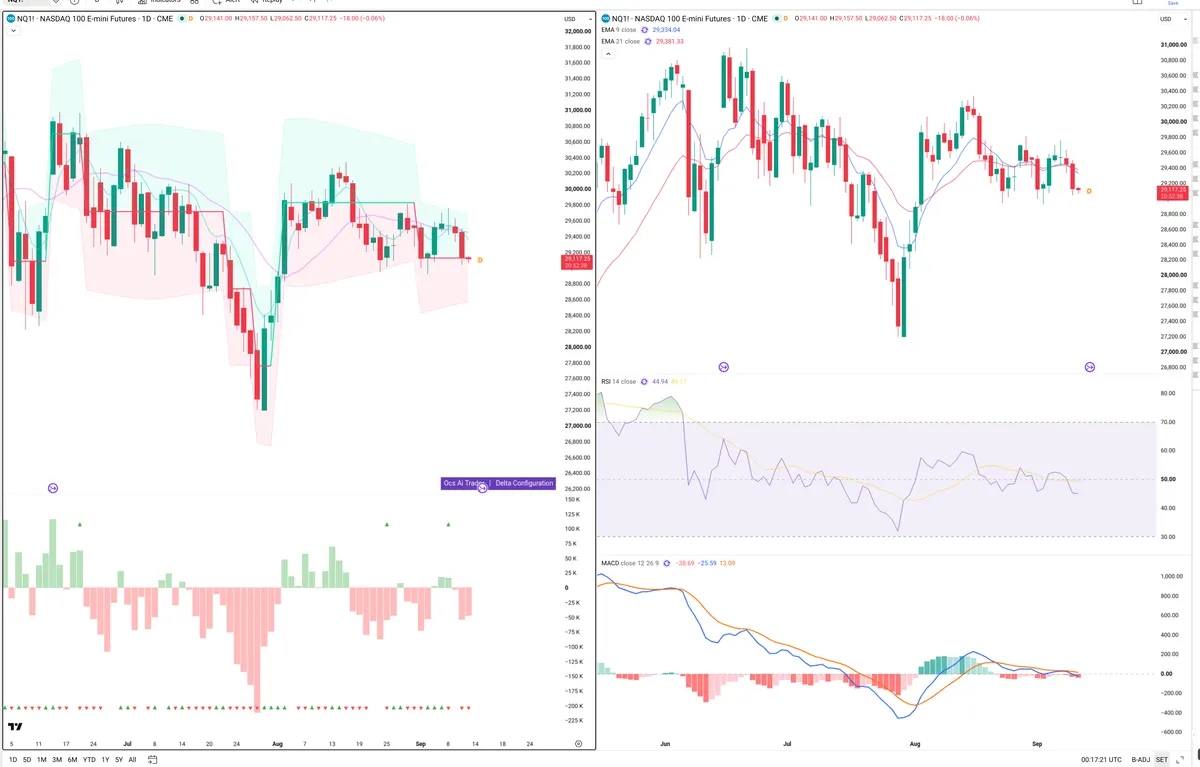Click the orange D marker in right chart legend

(784, 19)
